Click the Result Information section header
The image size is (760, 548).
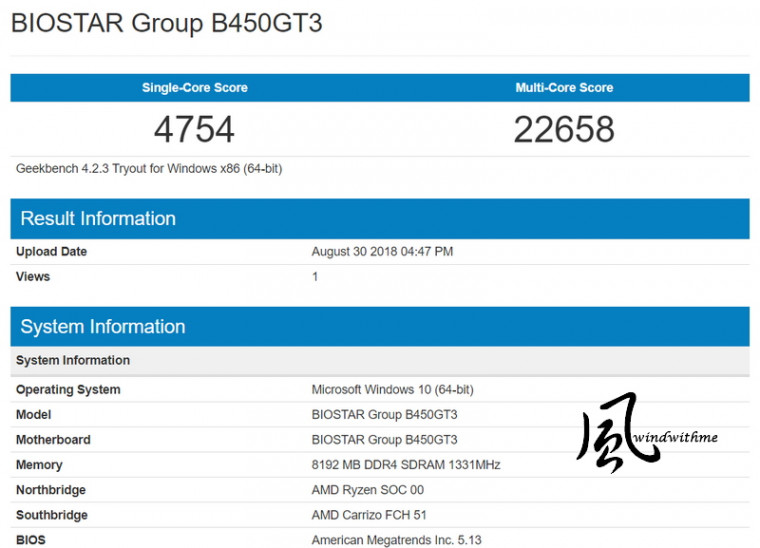[98, 219]
